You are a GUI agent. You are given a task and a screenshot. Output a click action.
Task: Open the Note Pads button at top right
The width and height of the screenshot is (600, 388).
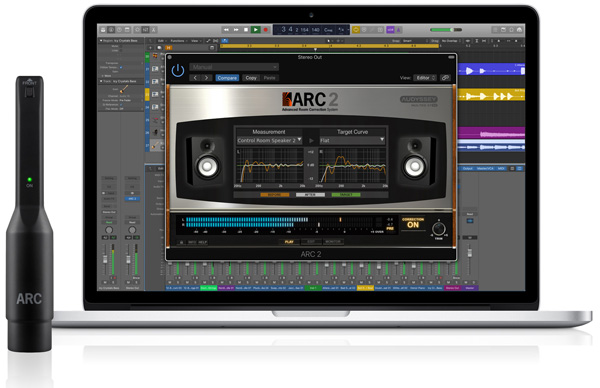pos(503,30)
